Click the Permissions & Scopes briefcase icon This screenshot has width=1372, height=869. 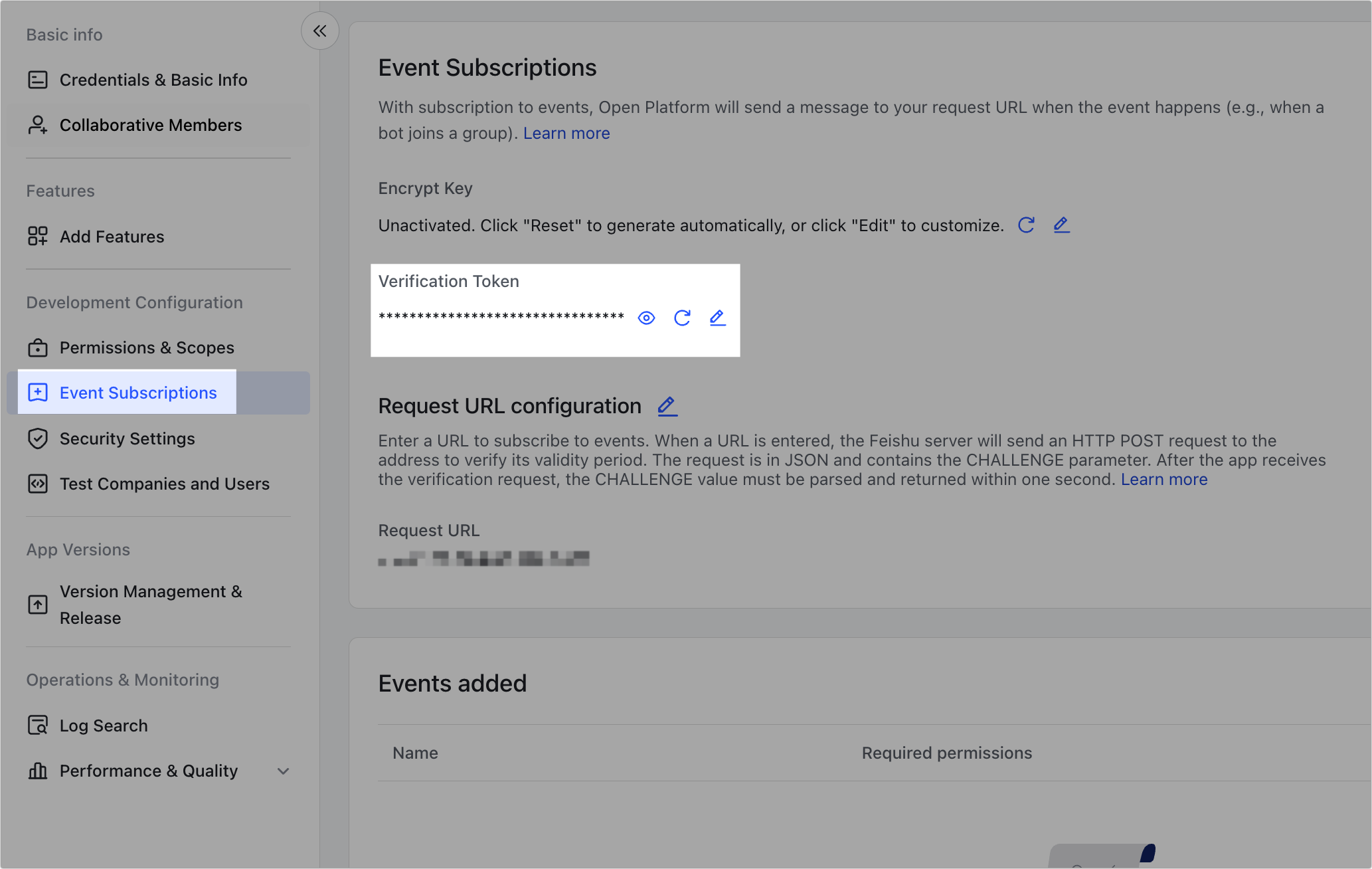[38, 347]
